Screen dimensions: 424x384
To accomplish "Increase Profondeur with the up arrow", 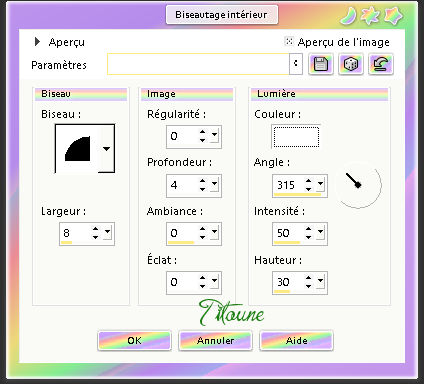I will [x=203, y=181].
